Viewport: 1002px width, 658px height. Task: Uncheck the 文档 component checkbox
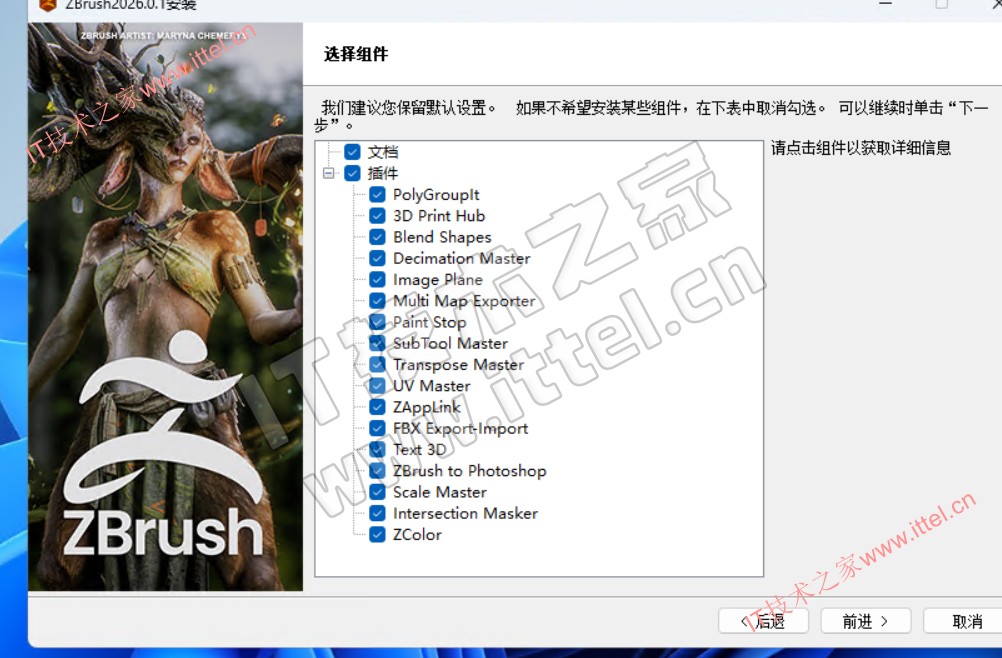click(x=352, y=152)
